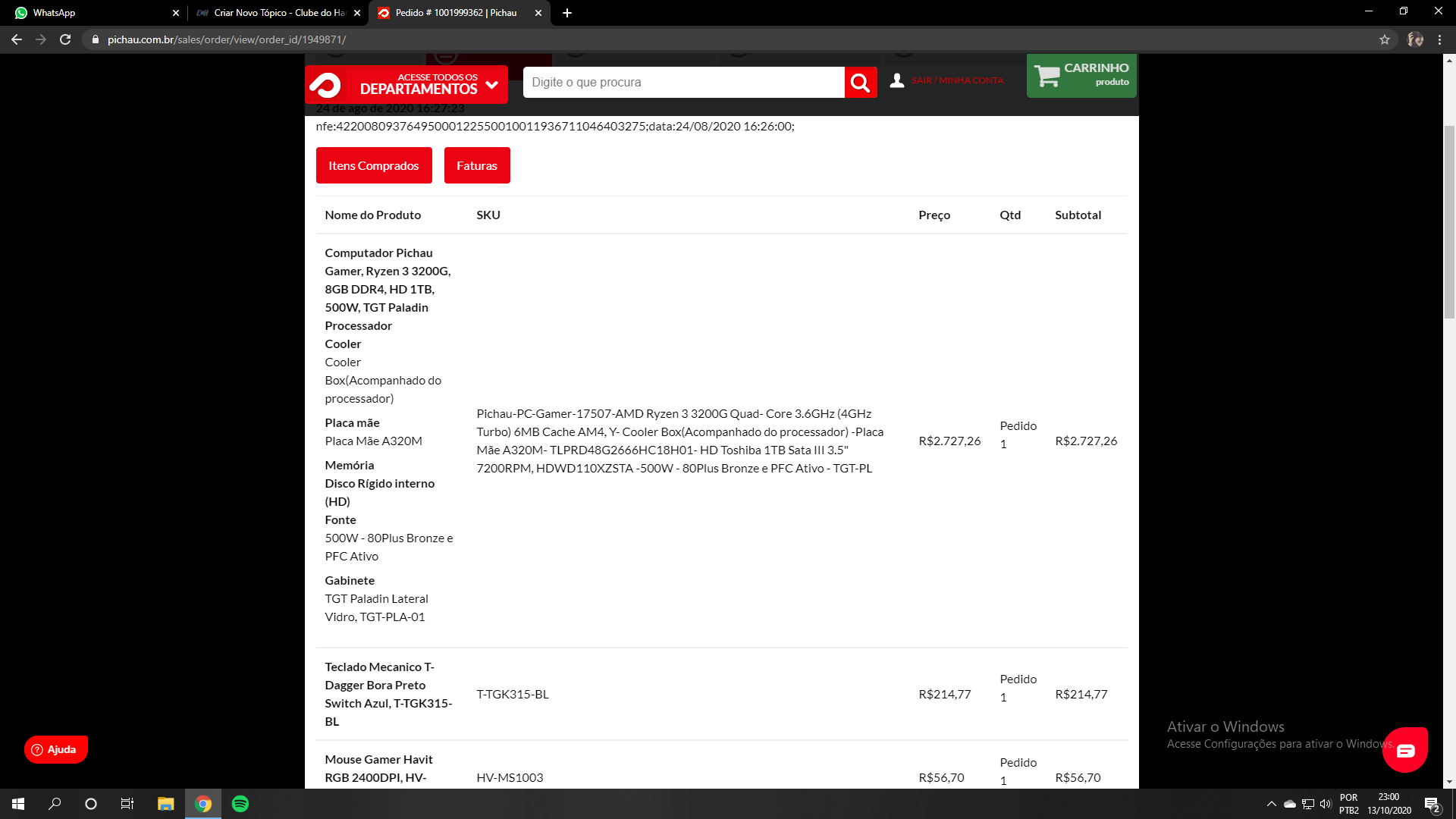The image size is (1456, 819).
Task: Click the volume speaker tray icon
Action: pyautogui.click(x=1326, y=804)
